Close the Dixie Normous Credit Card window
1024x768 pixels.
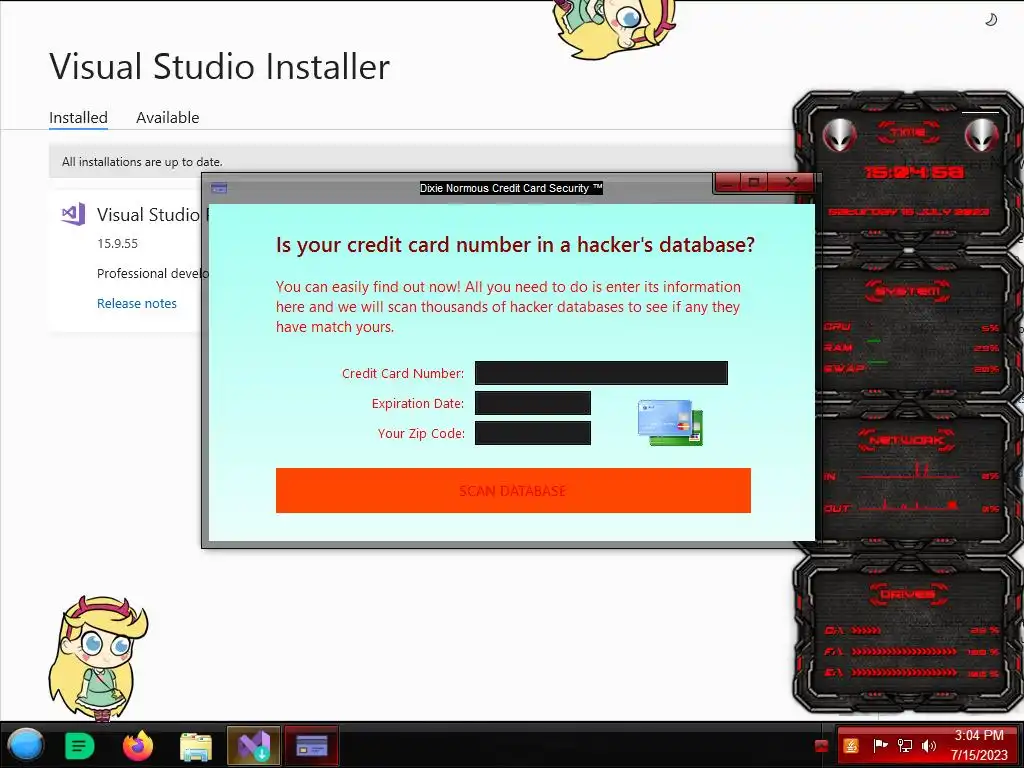(791, 182)
